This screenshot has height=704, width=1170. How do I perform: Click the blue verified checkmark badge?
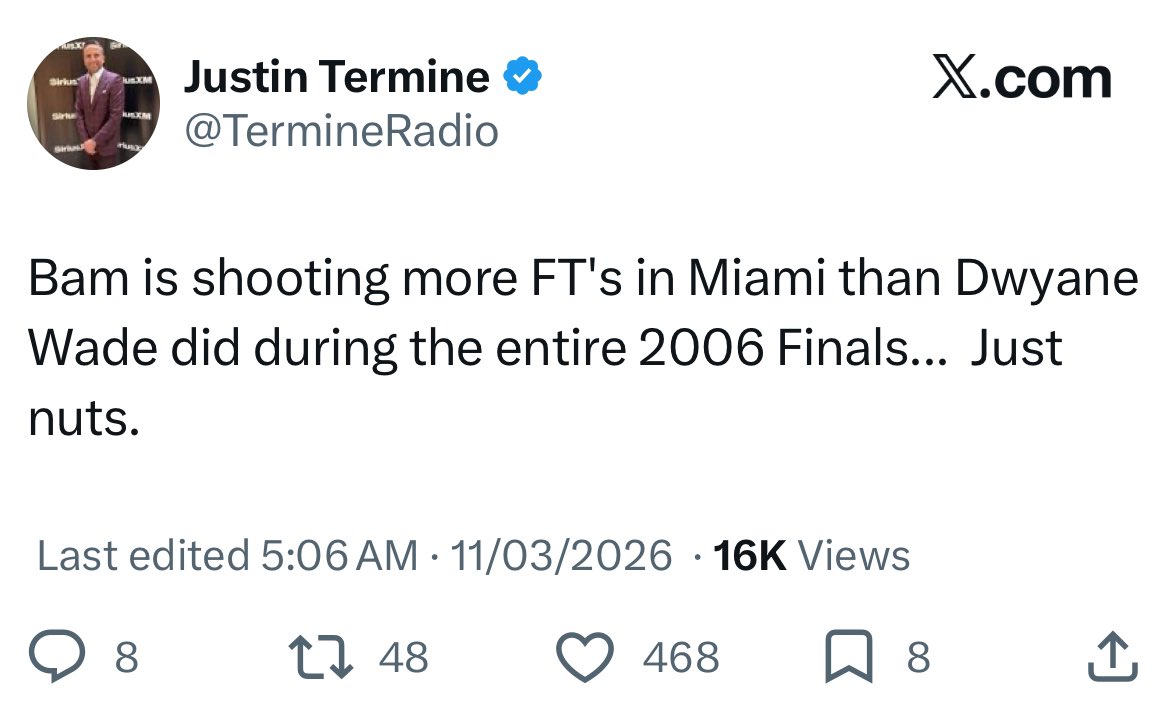pos(521,78)
